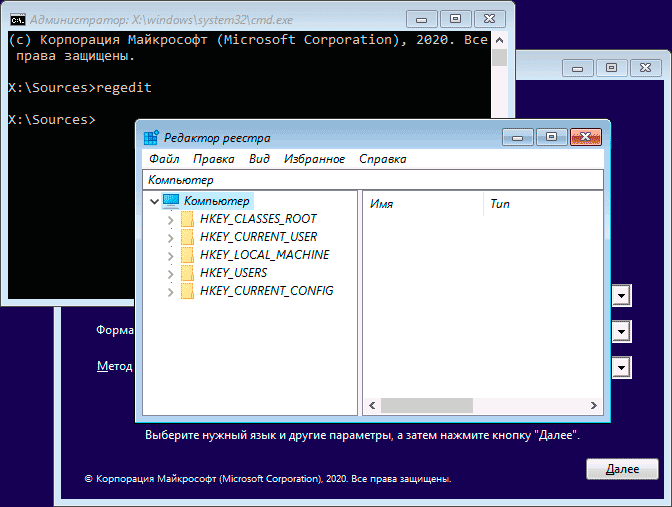Click the cmd.exe icon in the command prompt title bar

tap(18, 20)
